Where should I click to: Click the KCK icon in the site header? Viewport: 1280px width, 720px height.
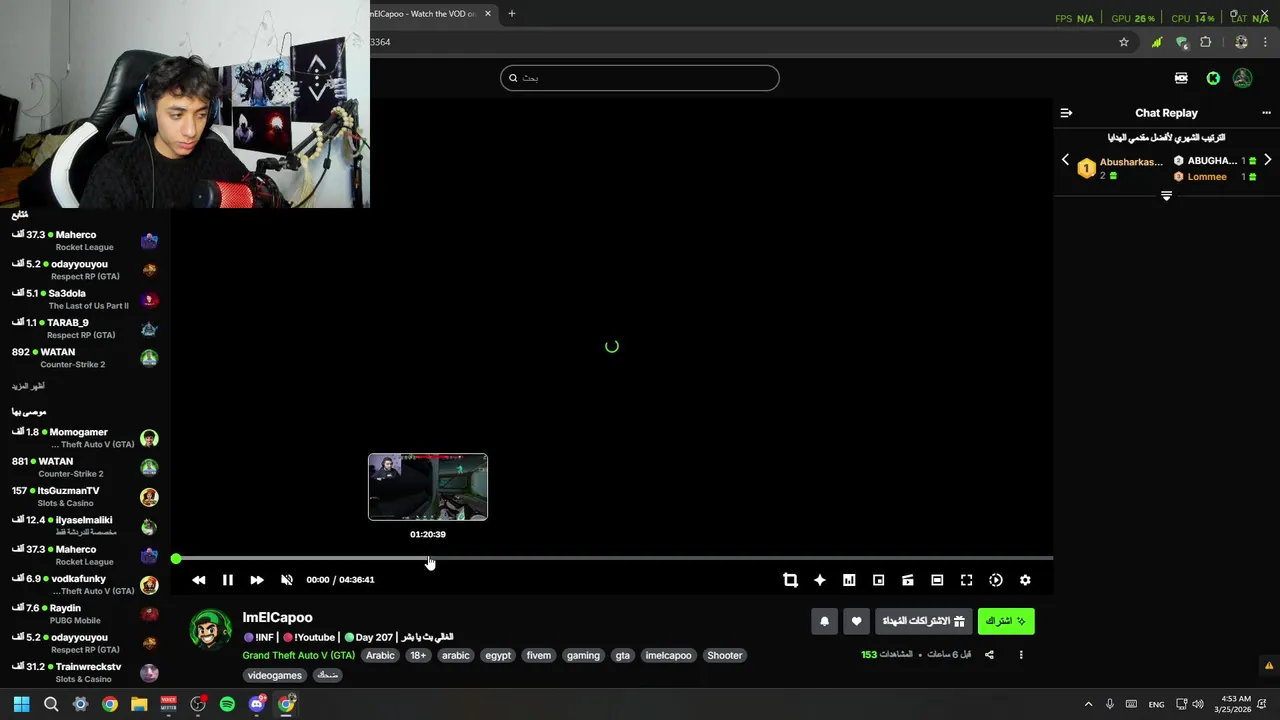(x=1181, y=78)
